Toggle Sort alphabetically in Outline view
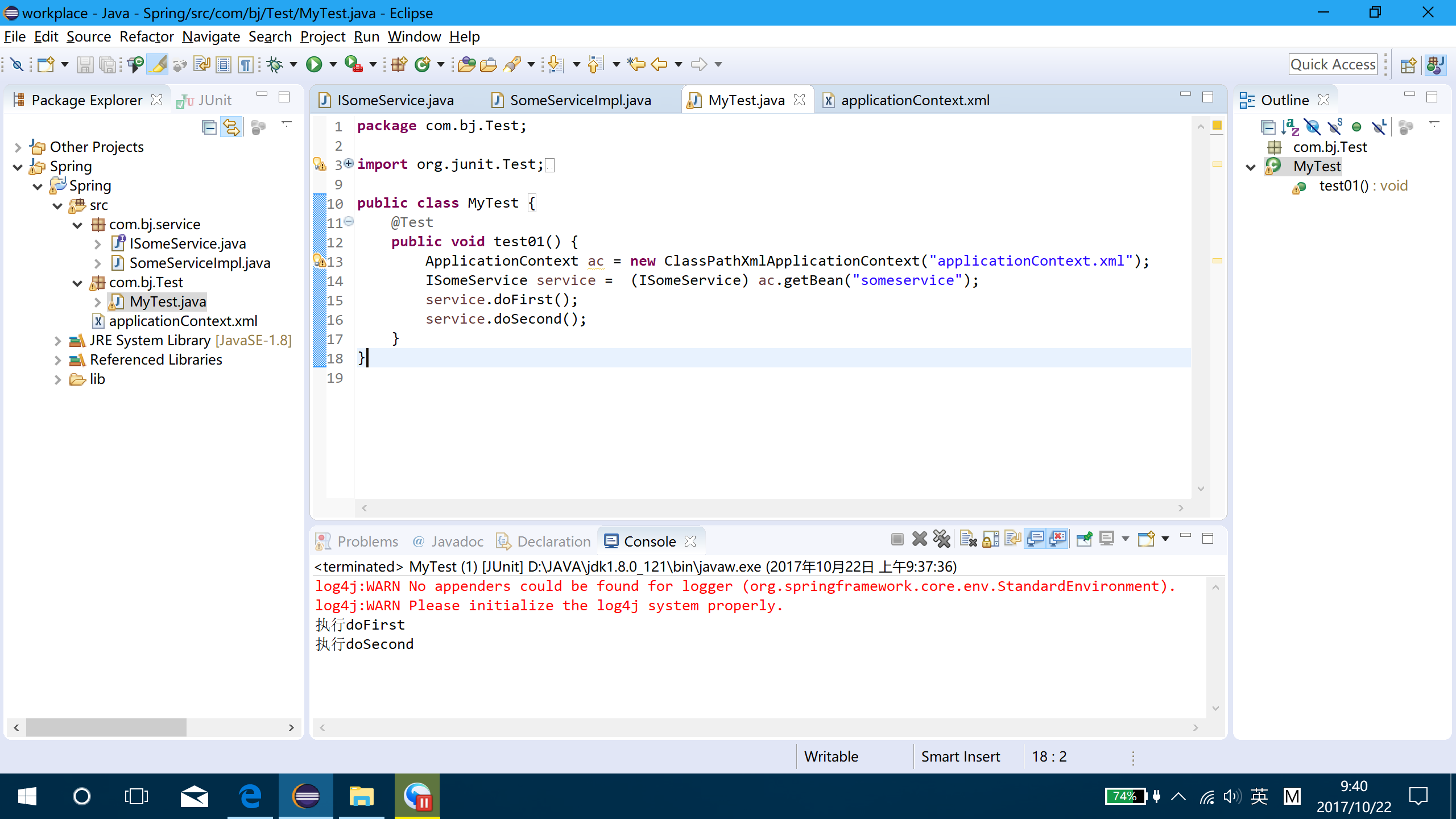 click(1290, 127)
